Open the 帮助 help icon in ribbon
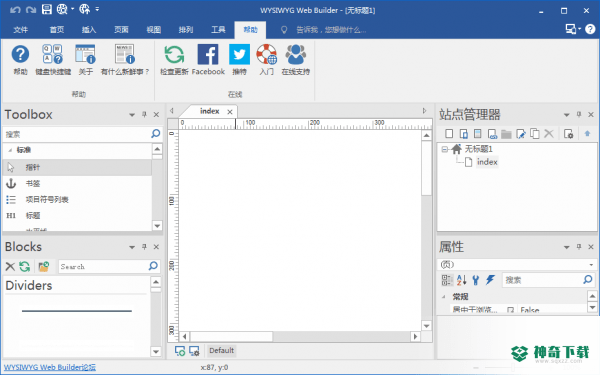Screen dimensions: 600x375 pos(20,59)
